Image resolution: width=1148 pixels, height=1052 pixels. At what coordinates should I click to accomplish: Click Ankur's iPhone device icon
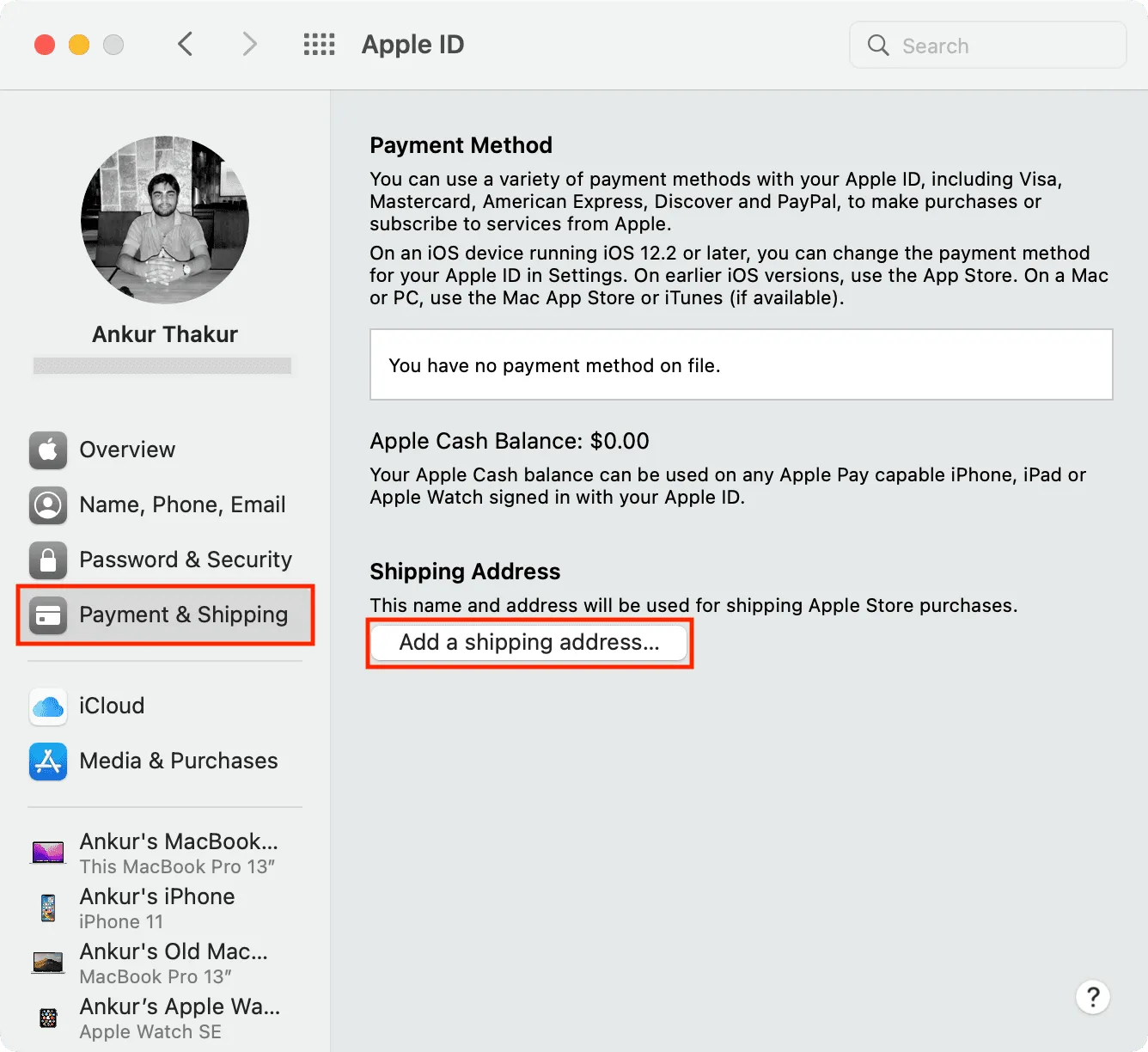click(48, 908)
